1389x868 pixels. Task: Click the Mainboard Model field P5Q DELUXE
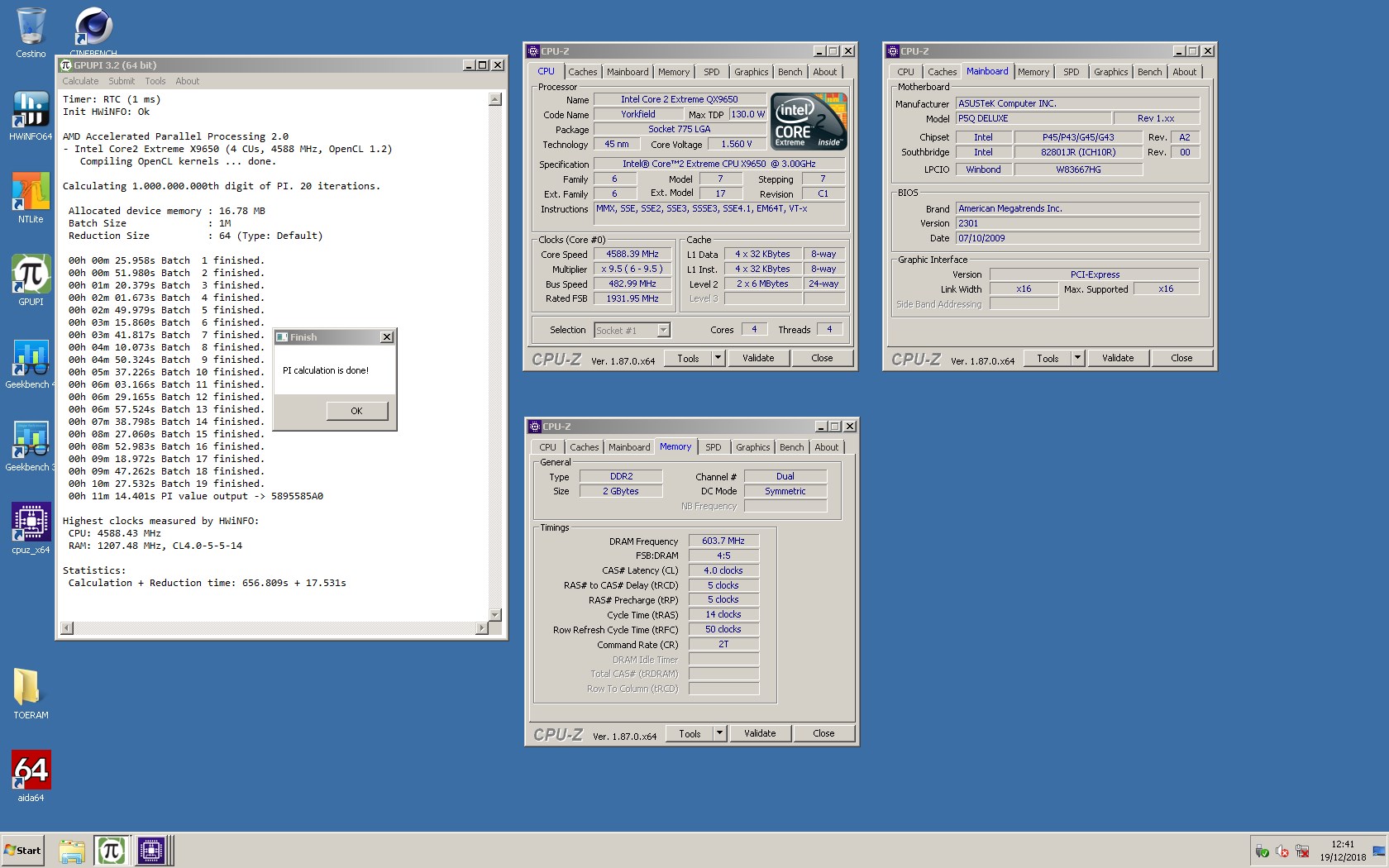click(x=1033, y=118)
